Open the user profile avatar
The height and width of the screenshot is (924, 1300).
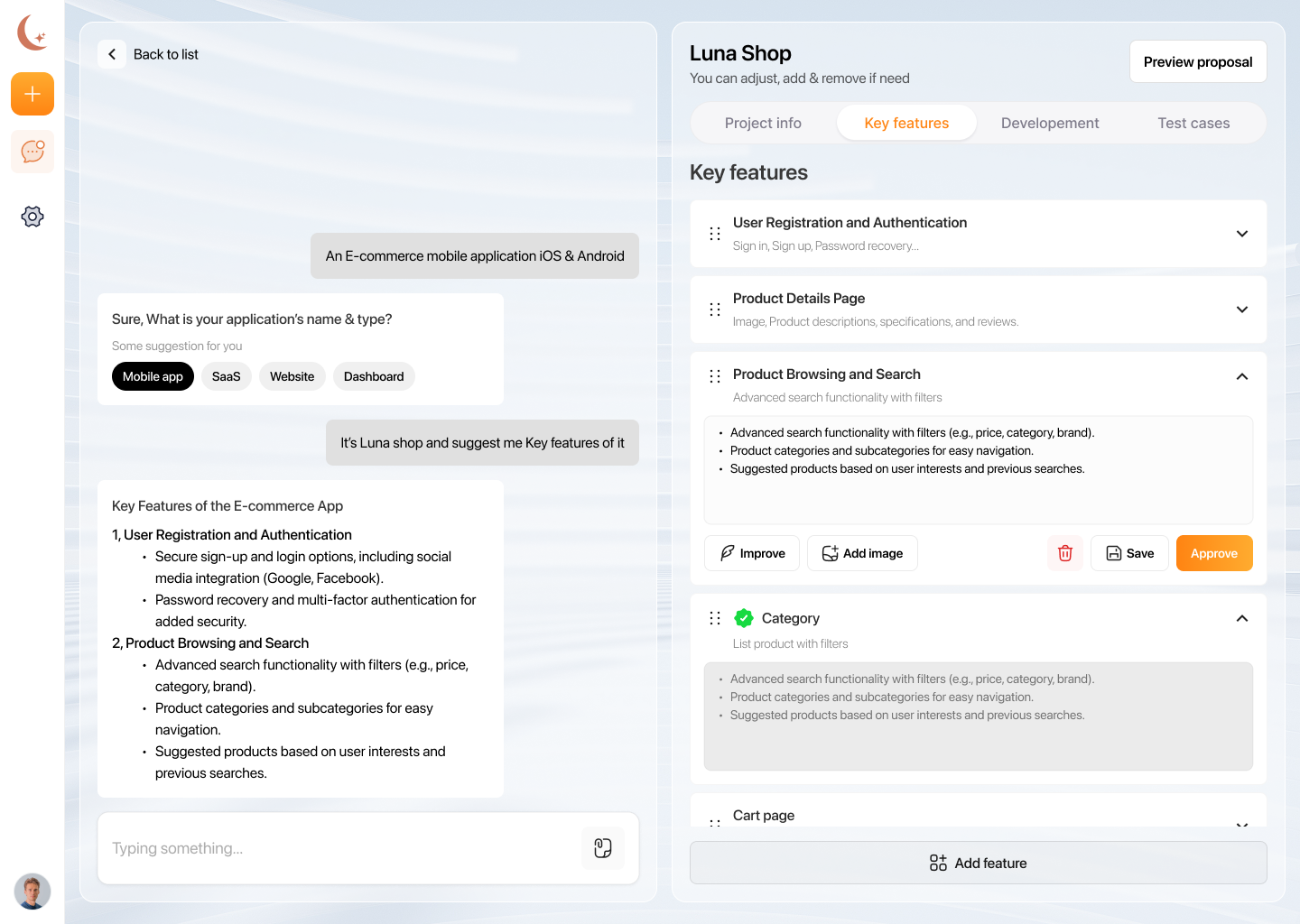click(x=32, y=892)
